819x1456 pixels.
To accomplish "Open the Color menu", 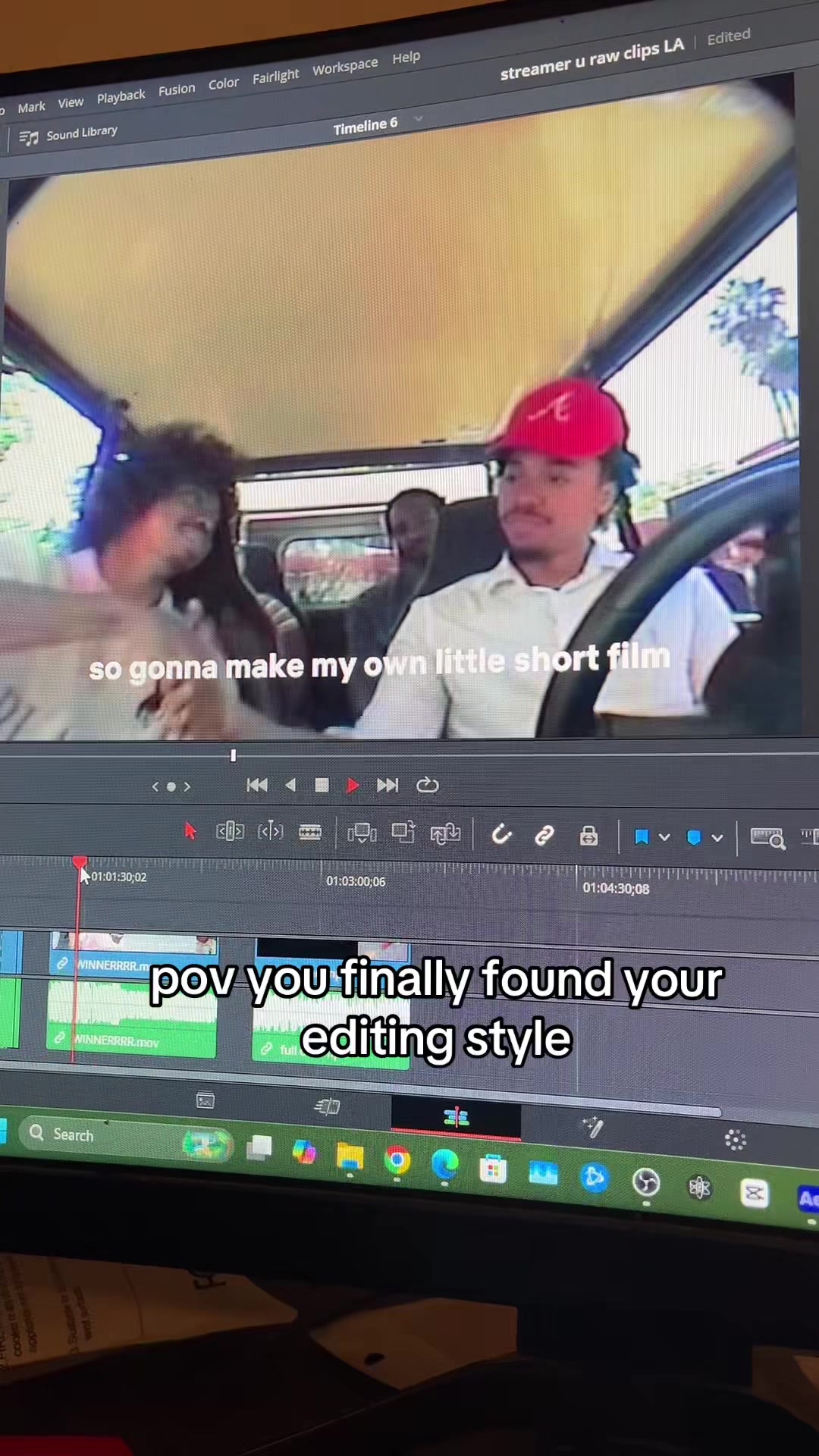I will [224, 83].
